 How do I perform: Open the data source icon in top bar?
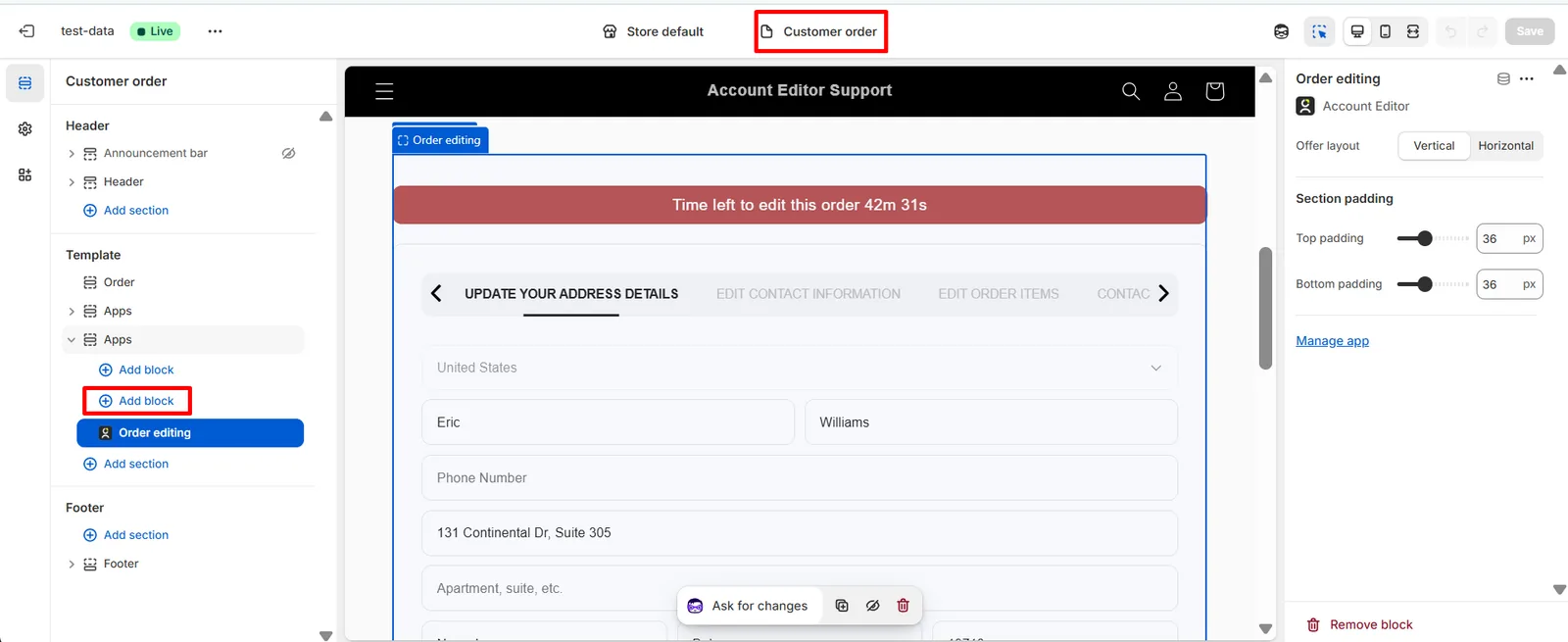click(1281, 31)
